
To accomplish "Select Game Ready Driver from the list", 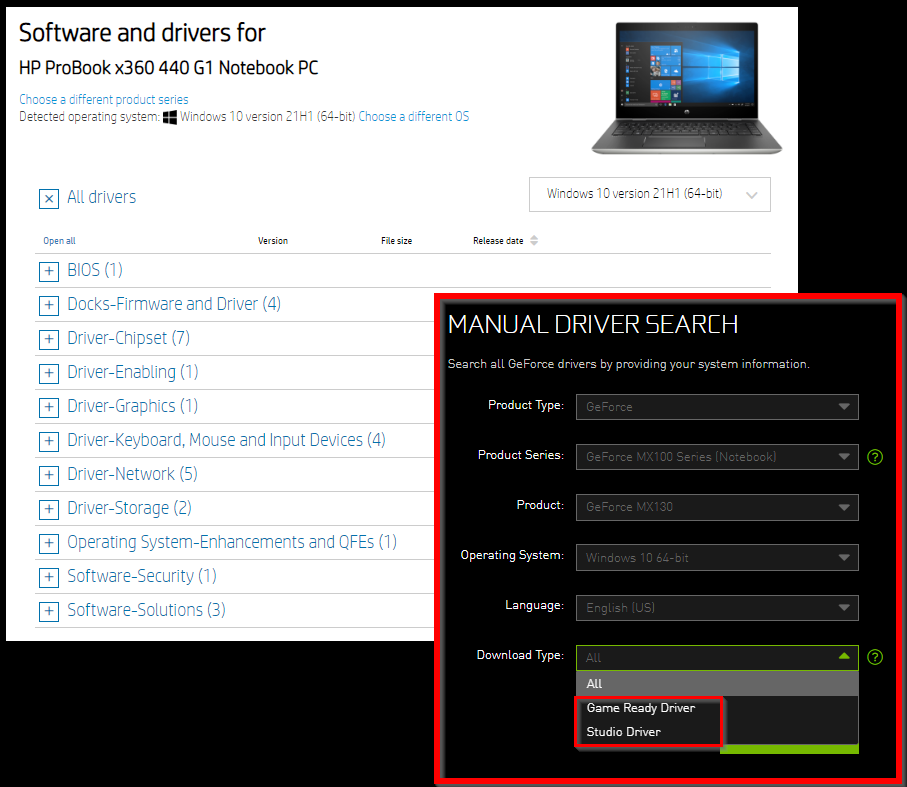I will [640, 707].
